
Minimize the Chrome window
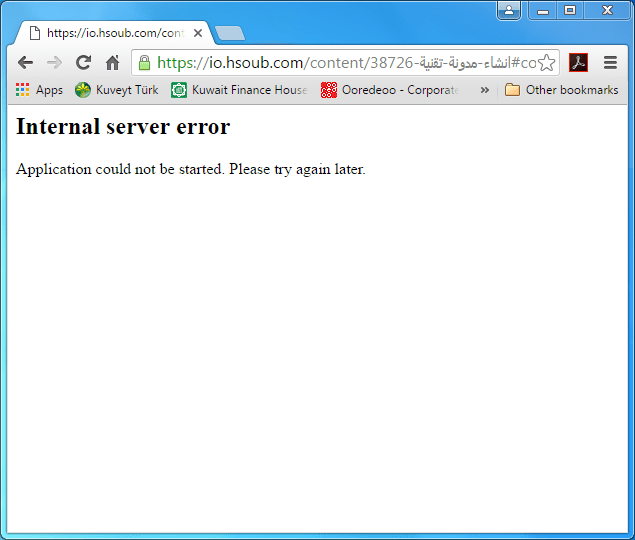(x=543, y=10)
